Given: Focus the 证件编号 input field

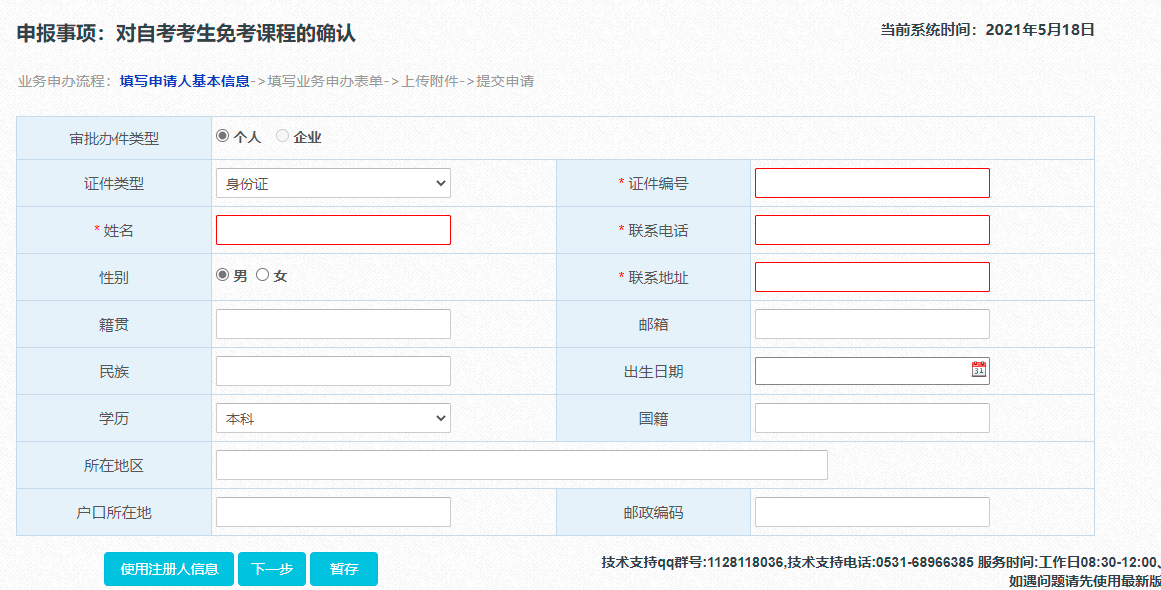Looking at the screenshot, I should [871, 183].
